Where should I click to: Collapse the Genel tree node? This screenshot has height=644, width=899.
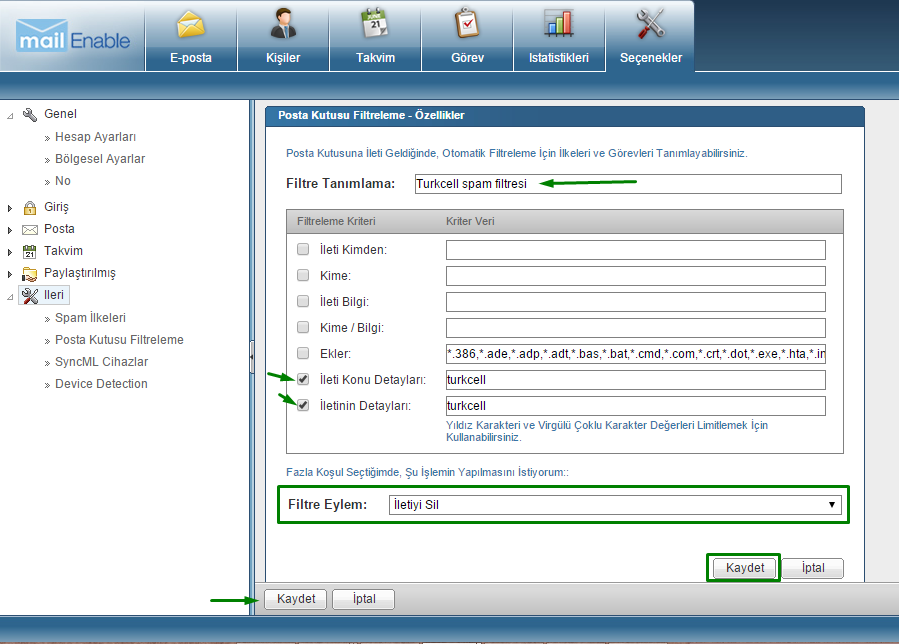pos(10,116)
